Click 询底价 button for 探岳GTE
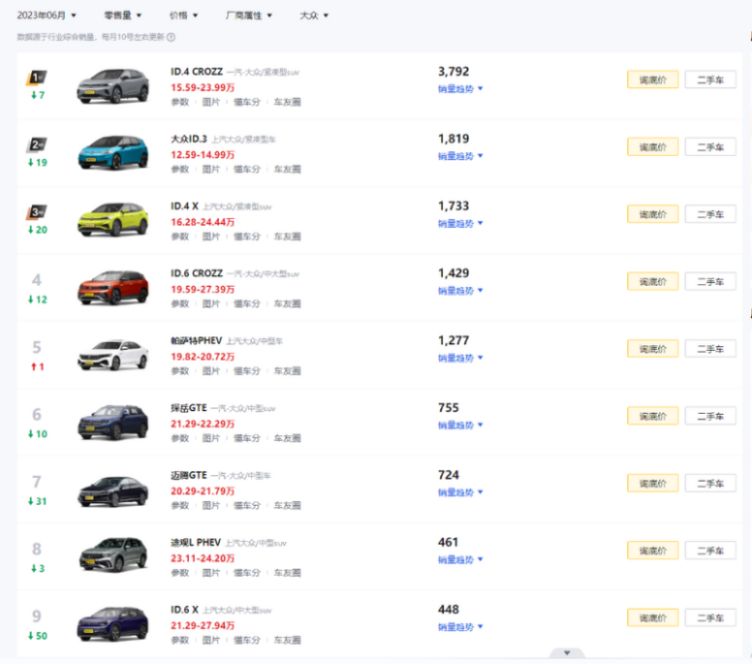 point(652,416)
